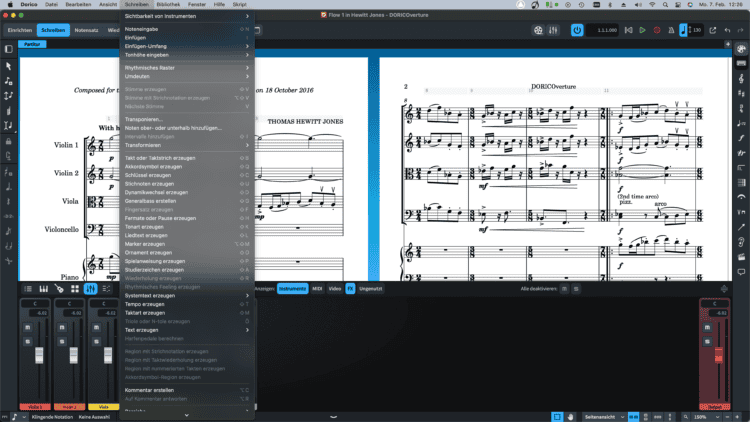Switch to Notensatz mode
Image resolution: width=750 pixels, height=422 pixels.
[x=87, y=30]
